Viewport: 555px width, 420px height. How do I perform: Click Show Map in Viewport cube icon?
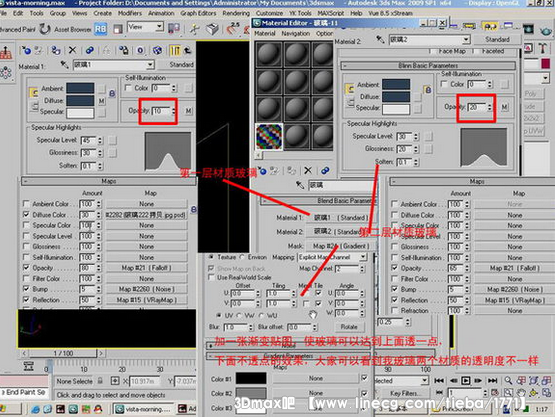pos(157,50)
